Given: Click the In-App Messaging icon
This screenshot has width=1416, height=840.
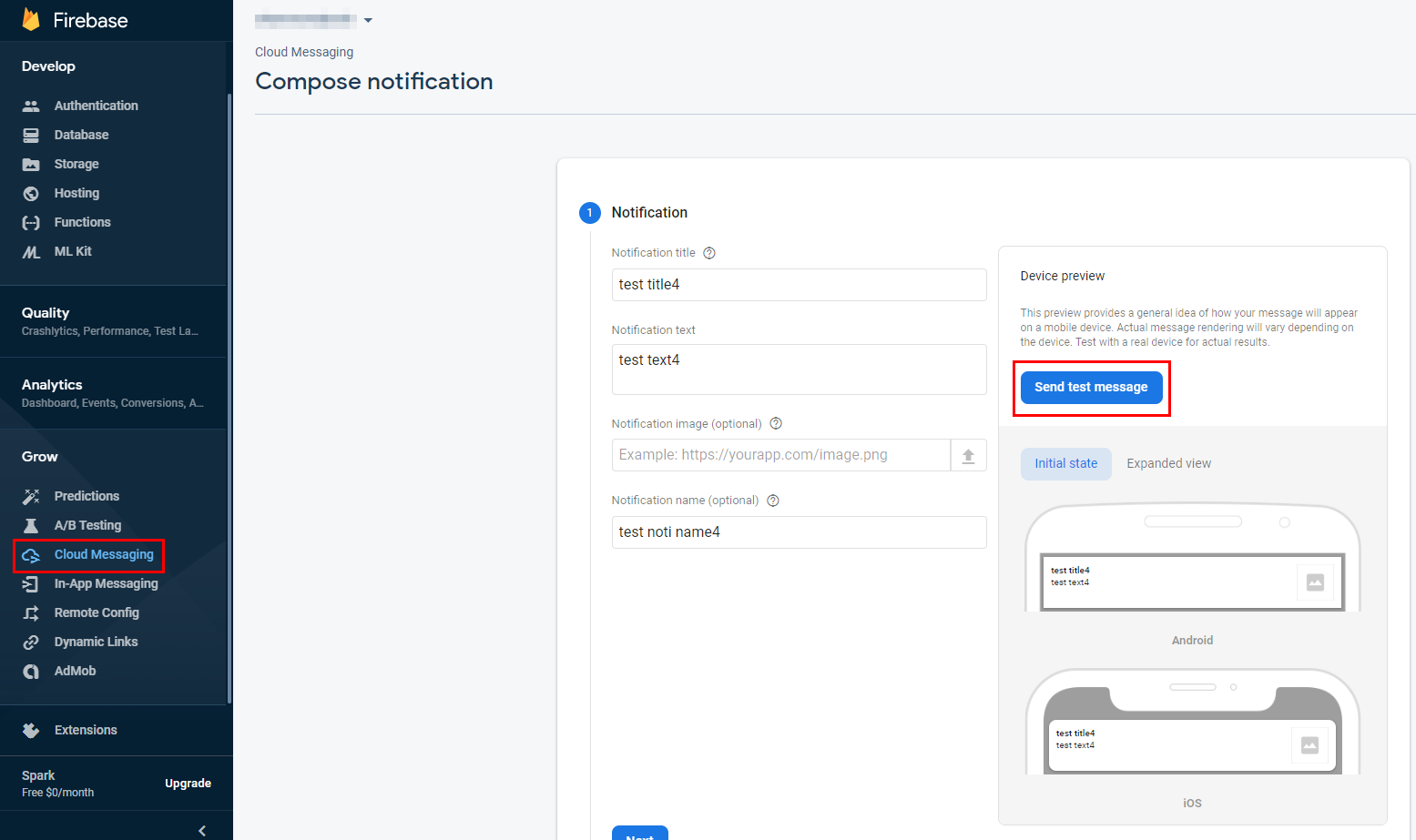Looking at the screenshot, I should click(31, 583).
